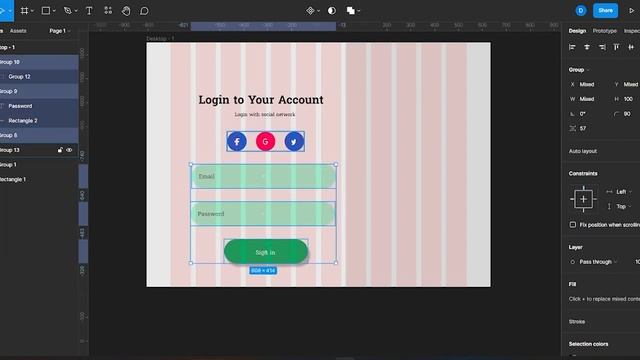
Task: Open the Resources components tool
Action: [108, 11]
